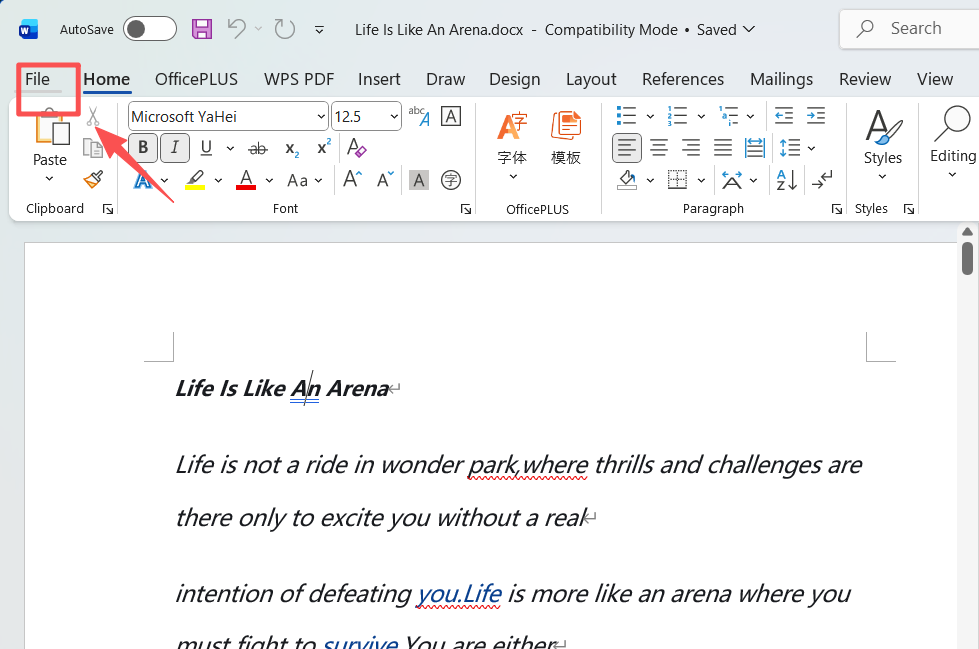The width and height of the screenshot is (979, 649).
Task: Switch to the References tab
Action: (683, 79)
